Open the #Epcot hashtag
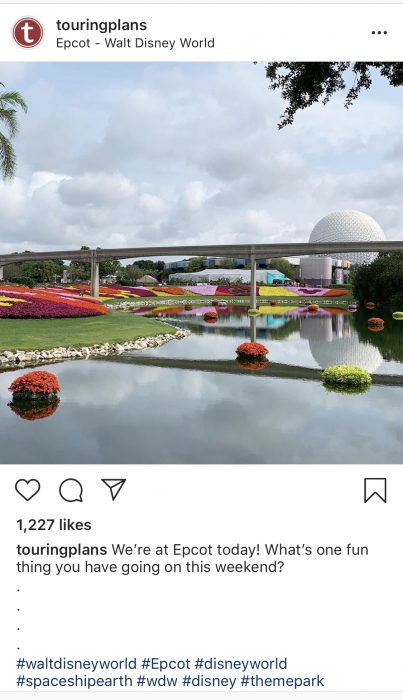Image resolution: width=403 pixels, height=700 pixels. [166, 664]
